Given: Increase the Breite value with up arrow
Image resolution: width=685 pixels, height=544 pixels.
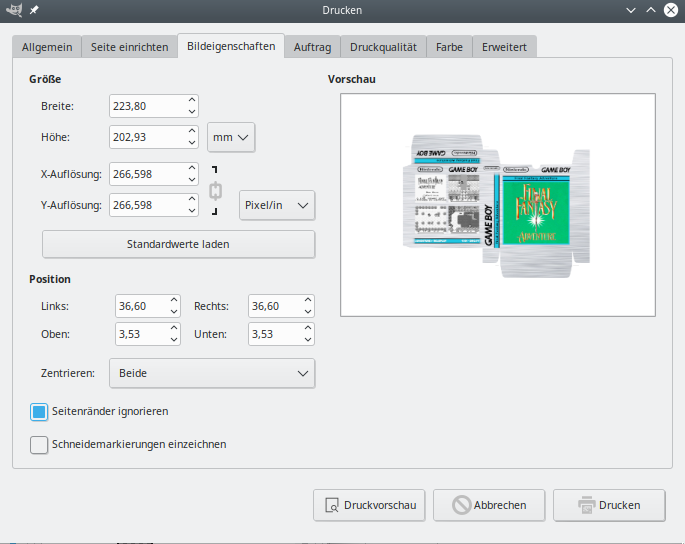Looking at the screenshot, I should (x=192, y=100).
